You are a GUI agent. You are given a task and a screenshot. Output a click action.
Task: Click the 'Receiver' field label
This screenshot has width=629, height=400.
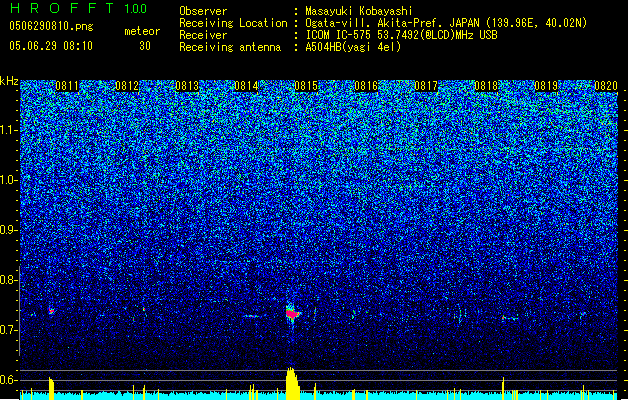coord(203,35)
